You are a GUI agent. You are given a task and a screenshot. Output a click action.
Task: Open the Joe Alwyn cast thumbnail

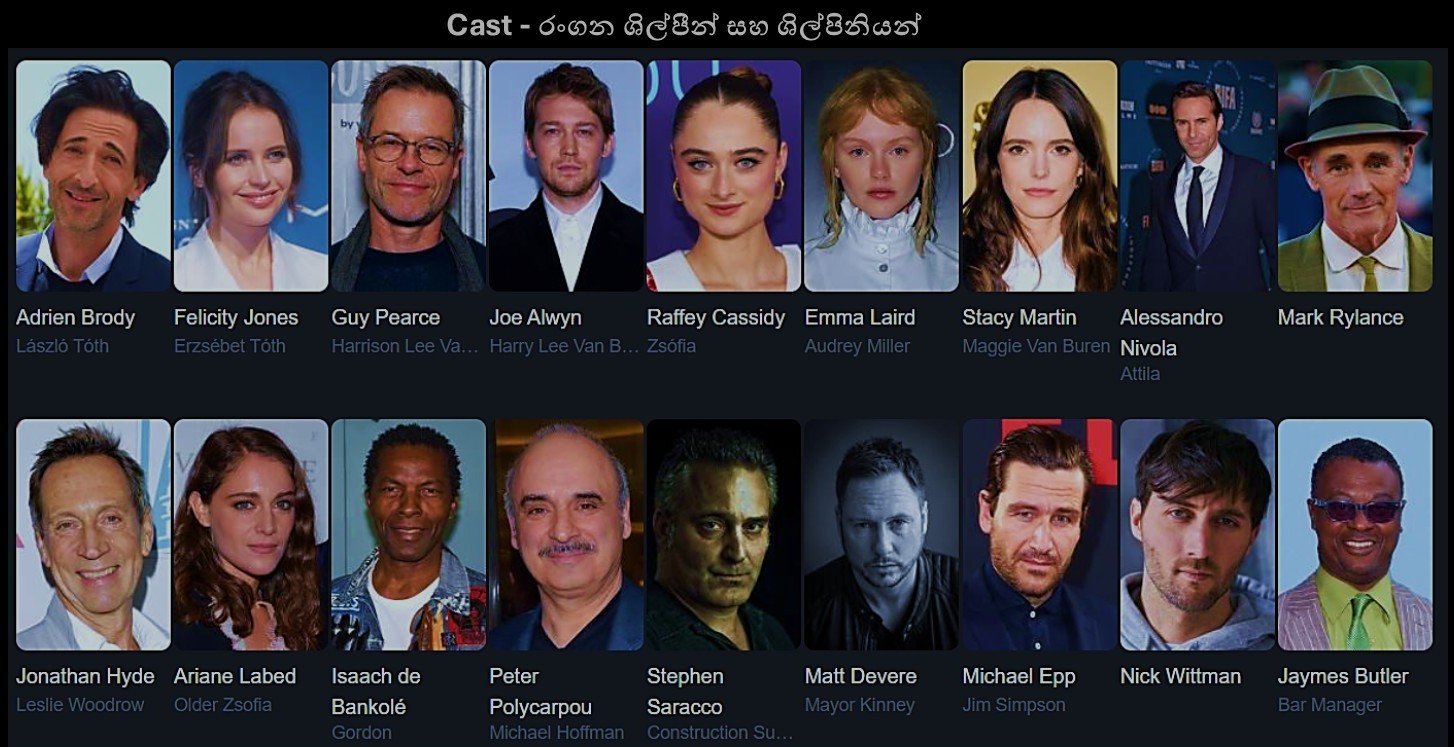566,176
